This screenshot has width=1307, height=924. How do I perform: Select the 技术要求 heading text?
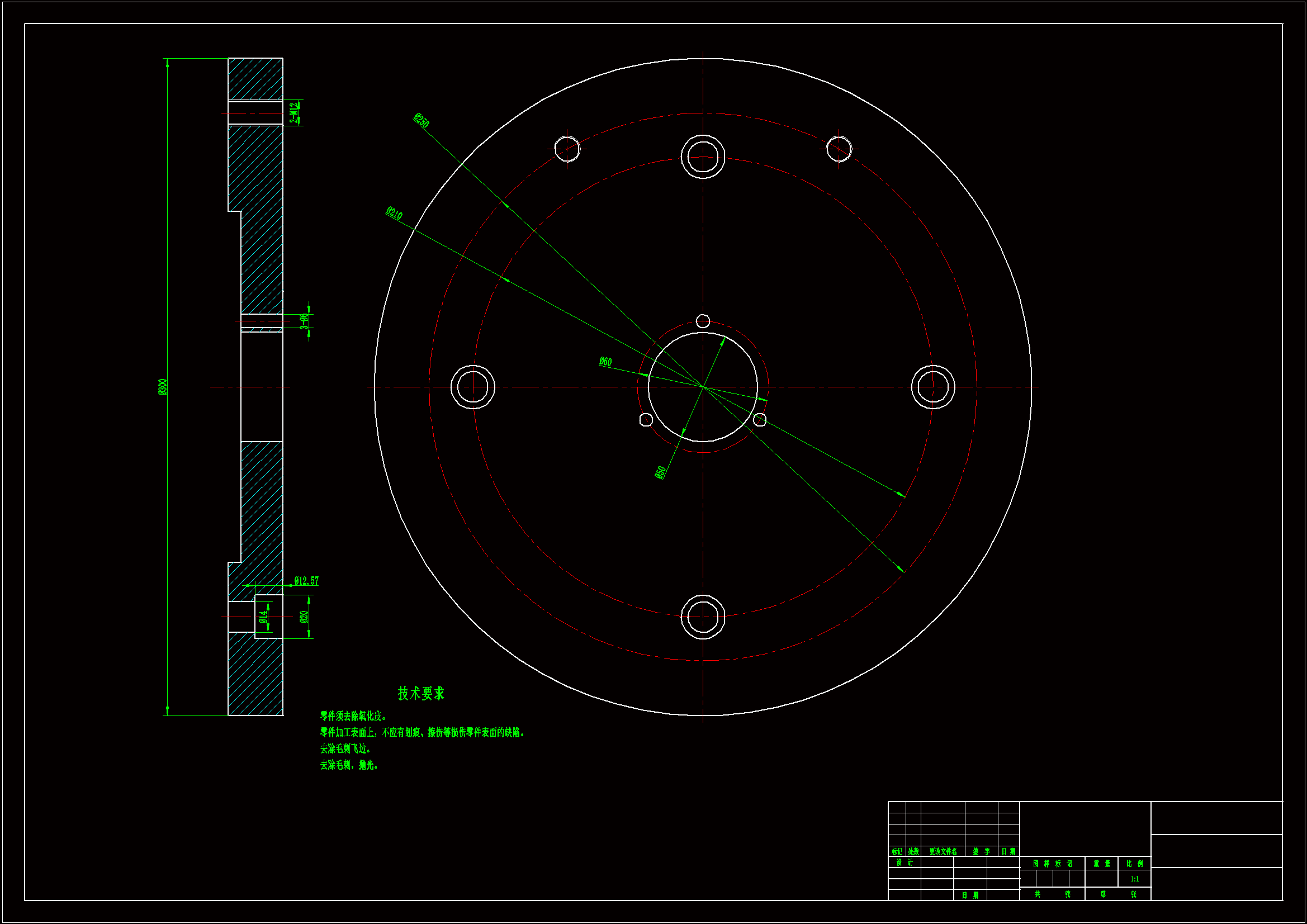(421, 694)
